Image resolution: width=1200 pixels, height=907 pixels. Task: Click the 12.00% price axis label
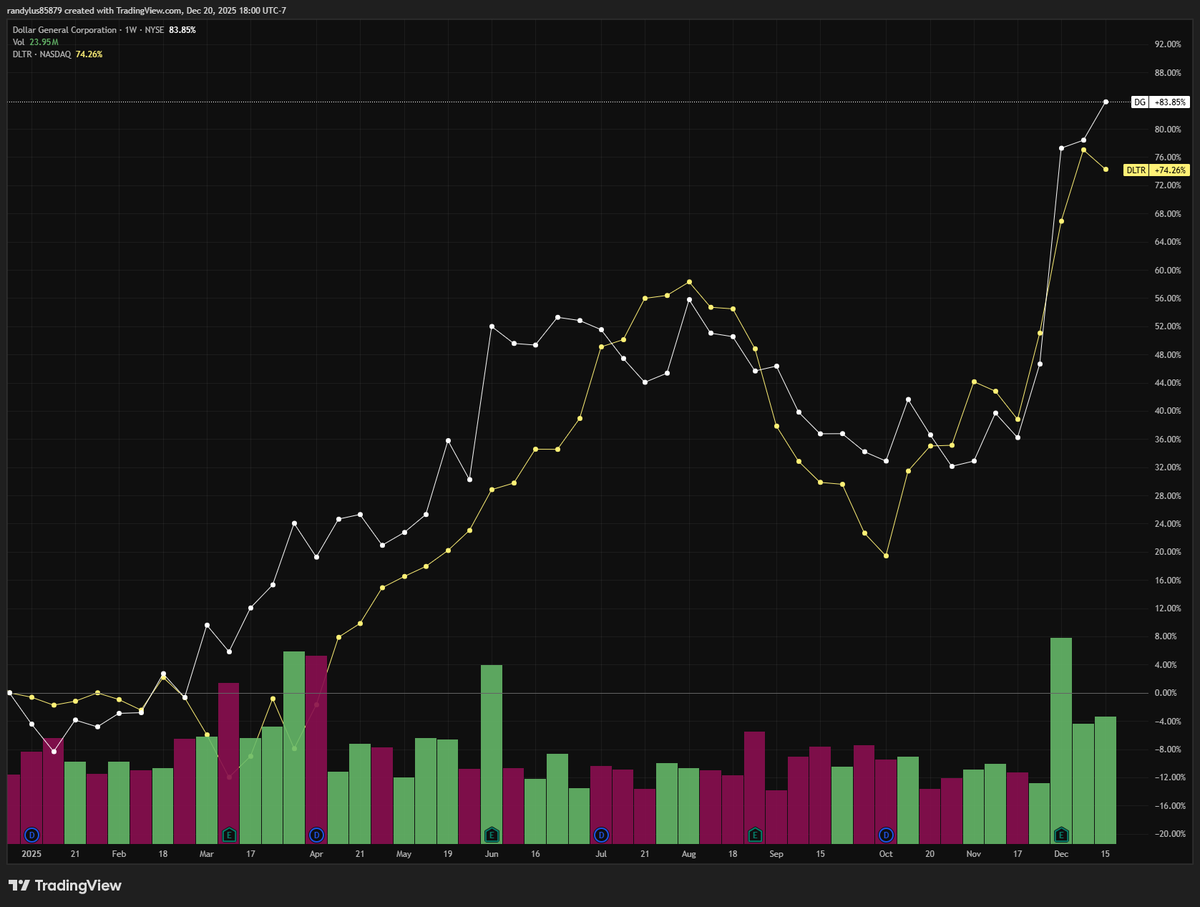(1167, 608)
